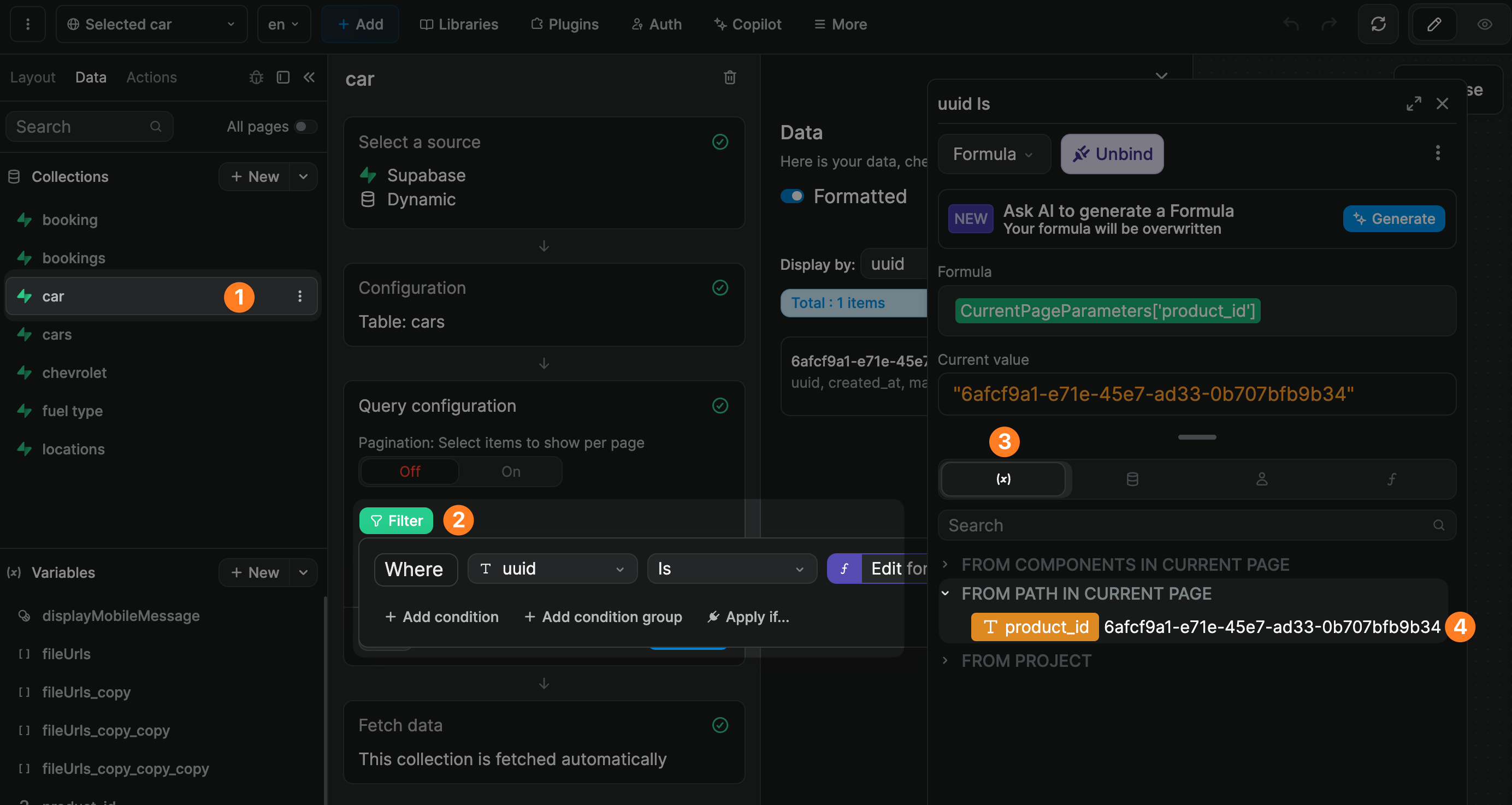Click the Unbind icon button in formula panel
Screen dimensions: 1512x805
point(1112,153)
